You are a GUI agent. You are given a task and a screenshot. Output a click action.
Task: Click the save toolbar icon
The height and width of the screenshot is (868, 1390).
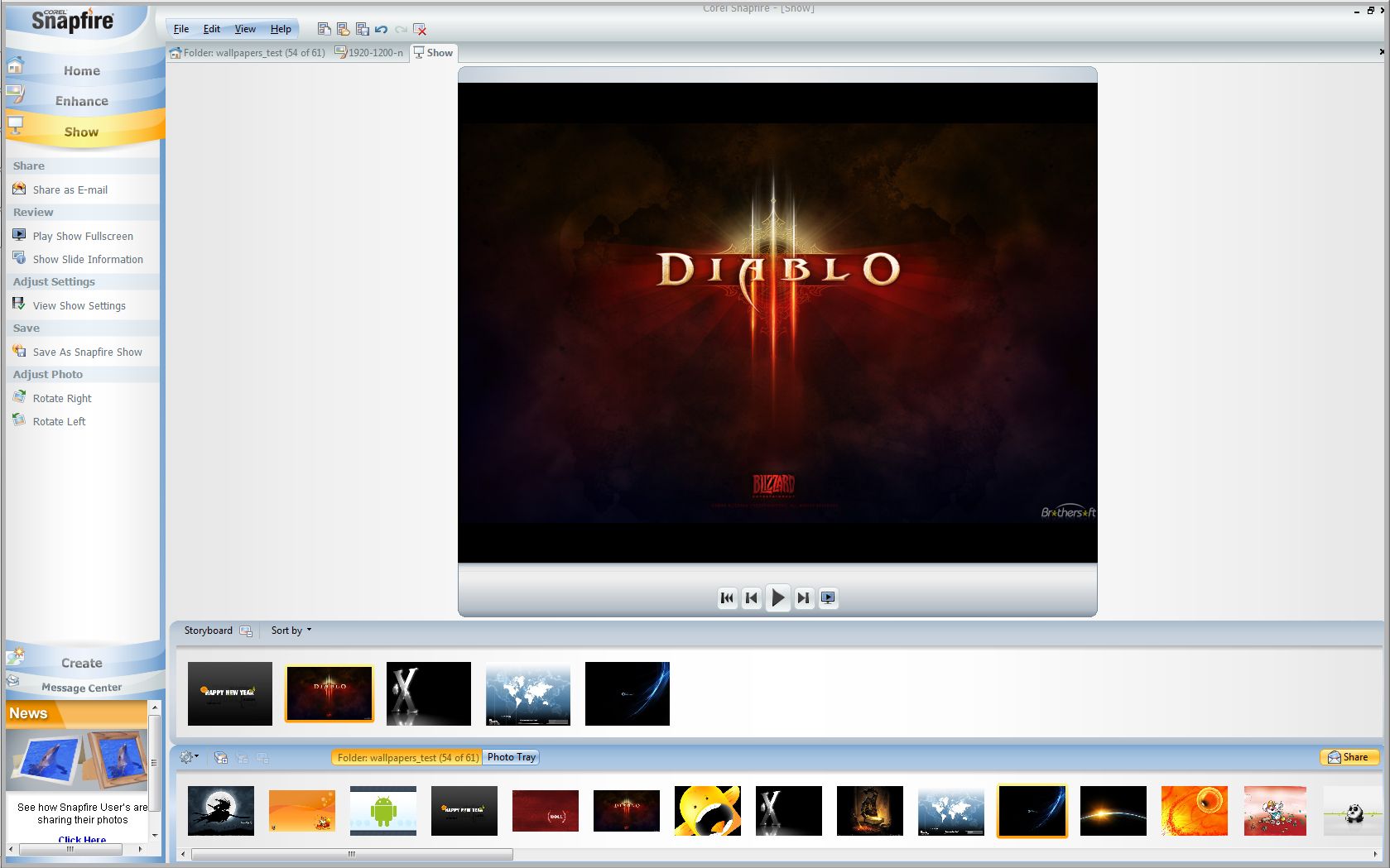[x=362, y=29]
